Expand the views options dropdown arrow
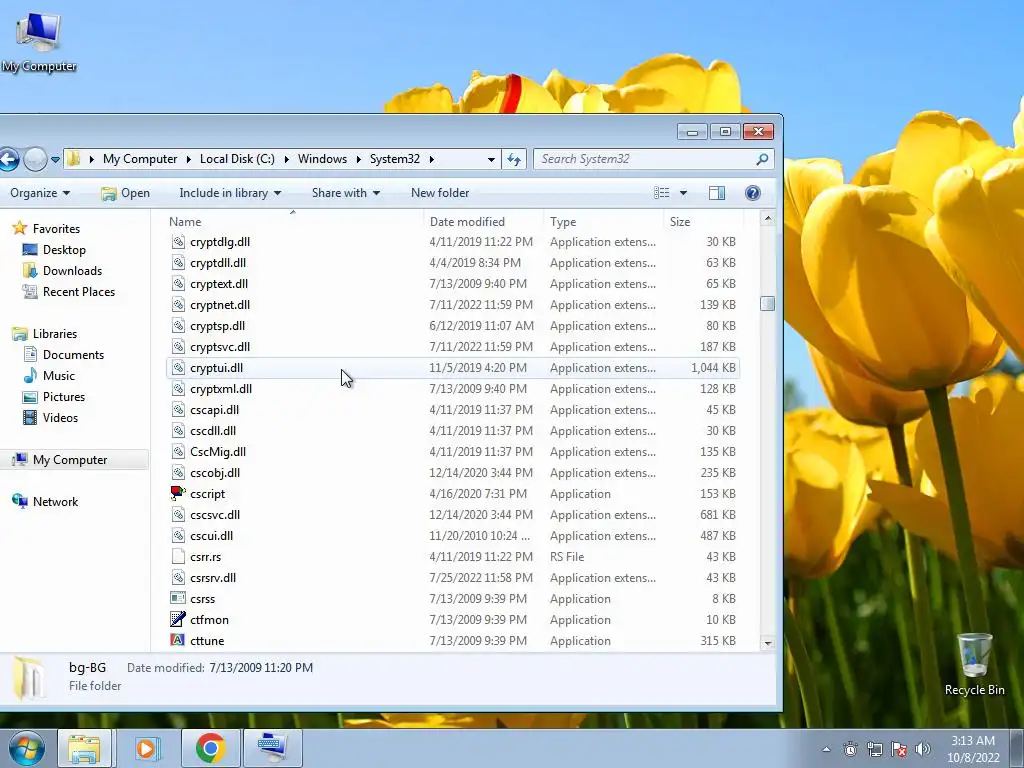 [683, 193]
